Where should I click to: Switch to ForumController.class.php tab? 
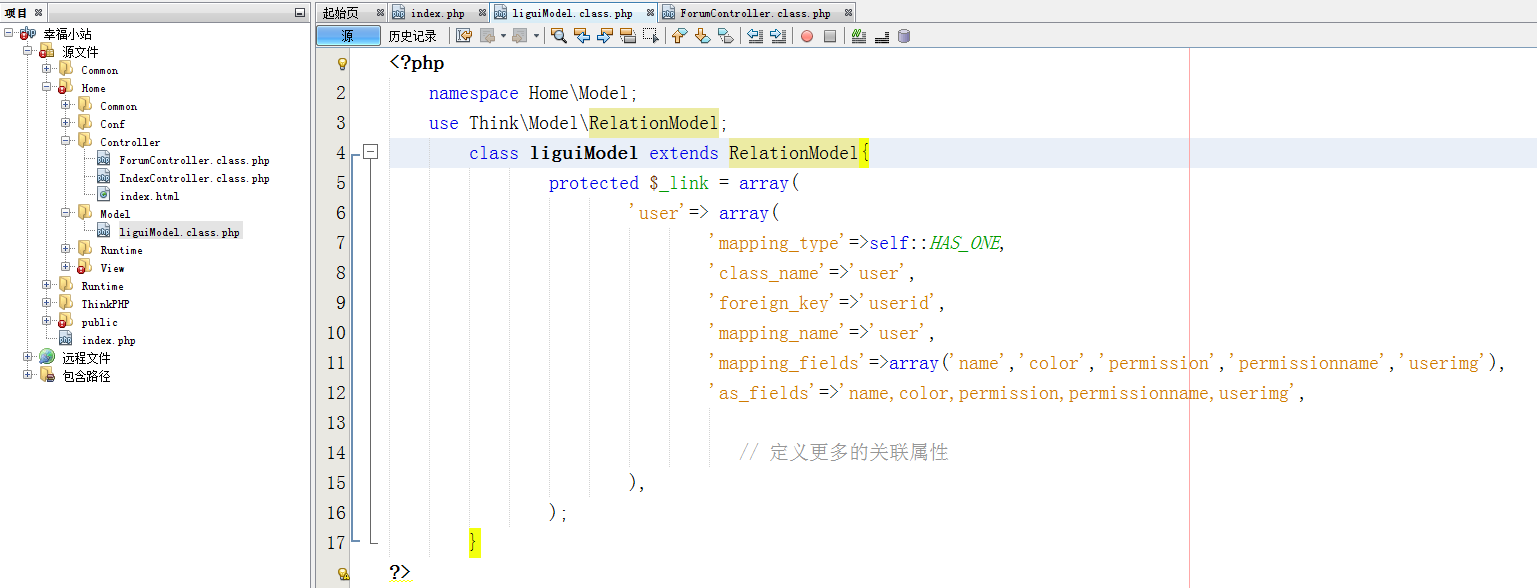click(754, 13)
